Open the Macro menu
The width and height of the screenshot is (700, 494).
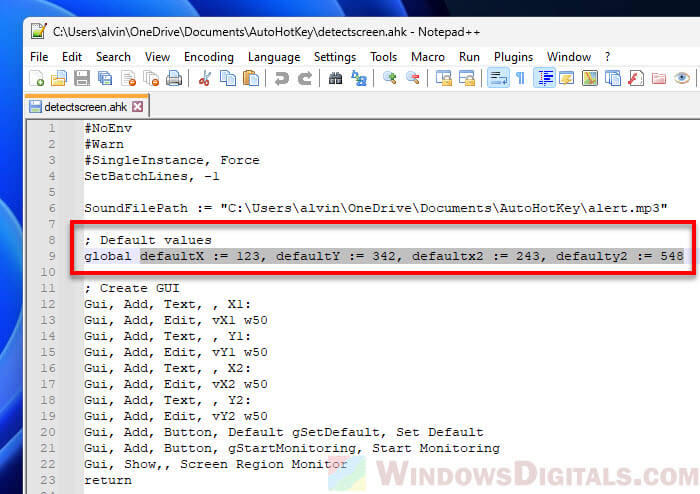click(428, 57)
